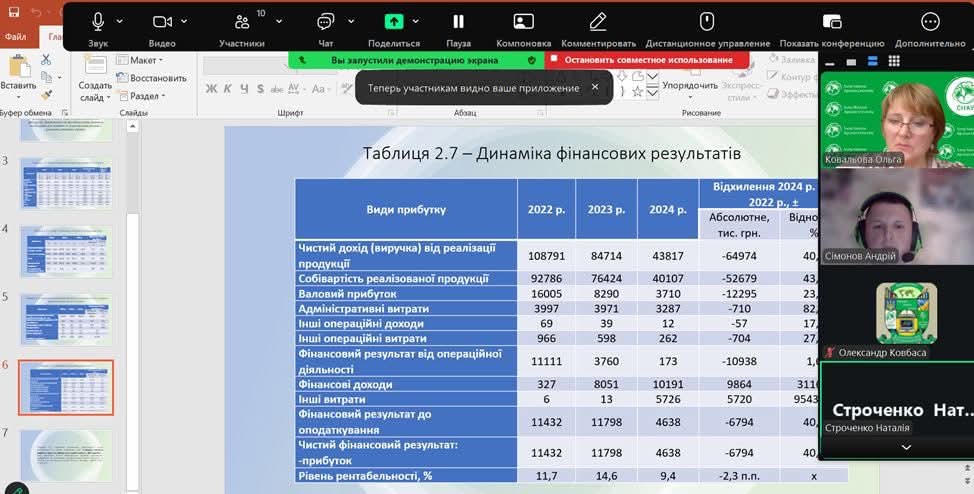Open Чат chat panel
The width and height of the screenshot is (974, 494).
[x=325, y=21]
